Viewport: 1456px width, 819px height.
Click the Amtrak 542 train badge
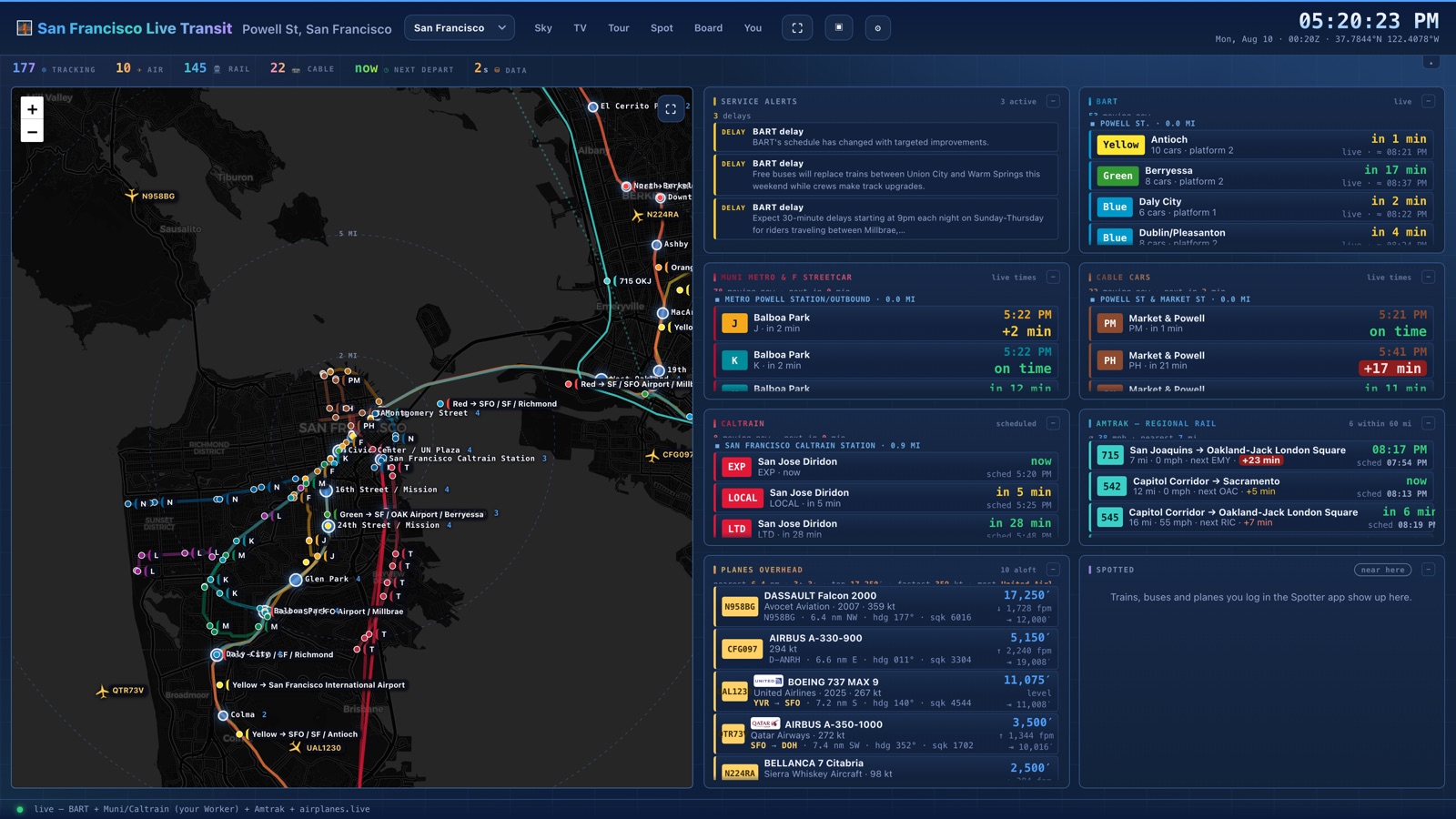tap(1112, 486)
